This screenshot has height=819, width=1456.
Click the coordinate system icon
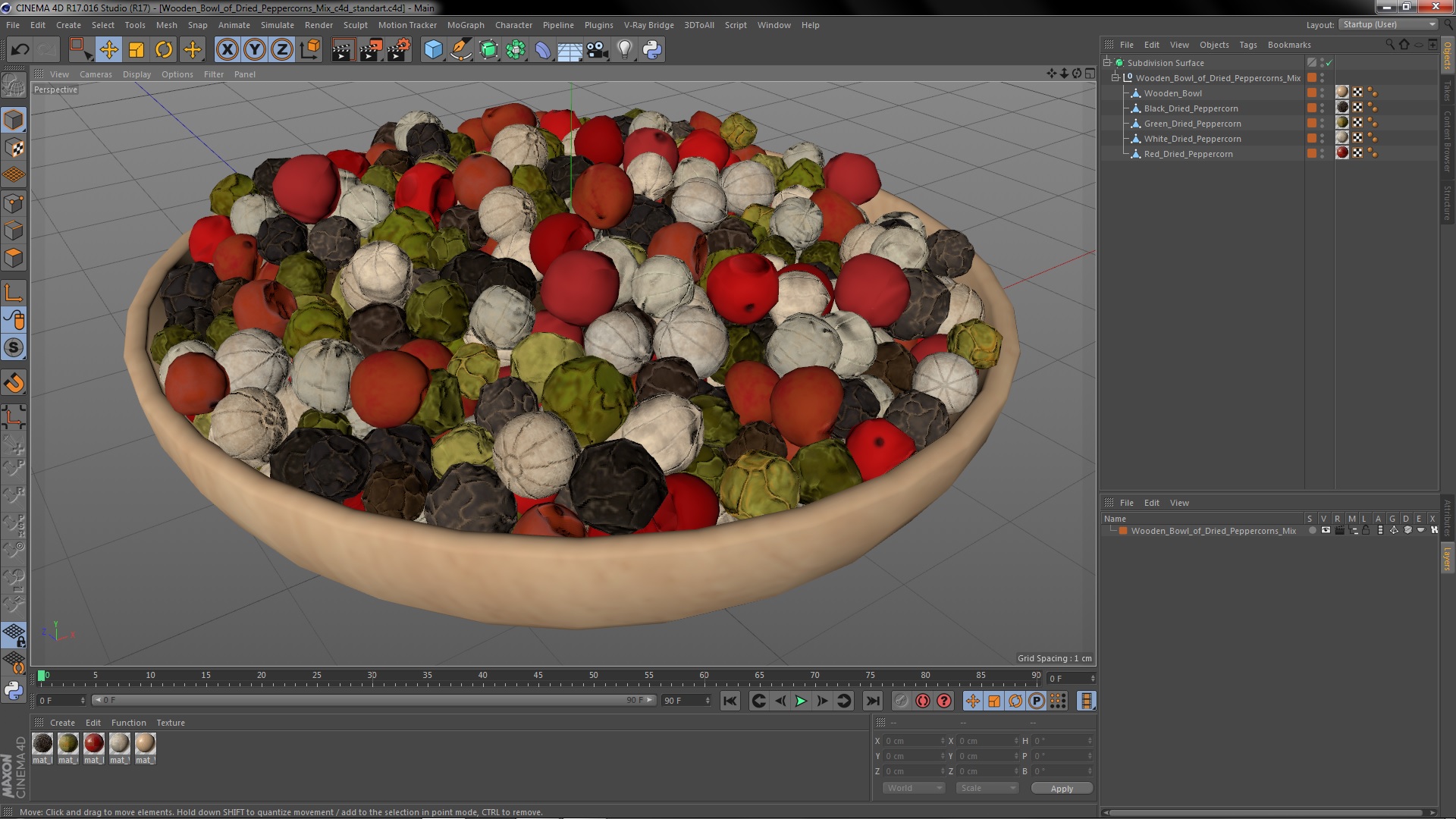(310, 50)
